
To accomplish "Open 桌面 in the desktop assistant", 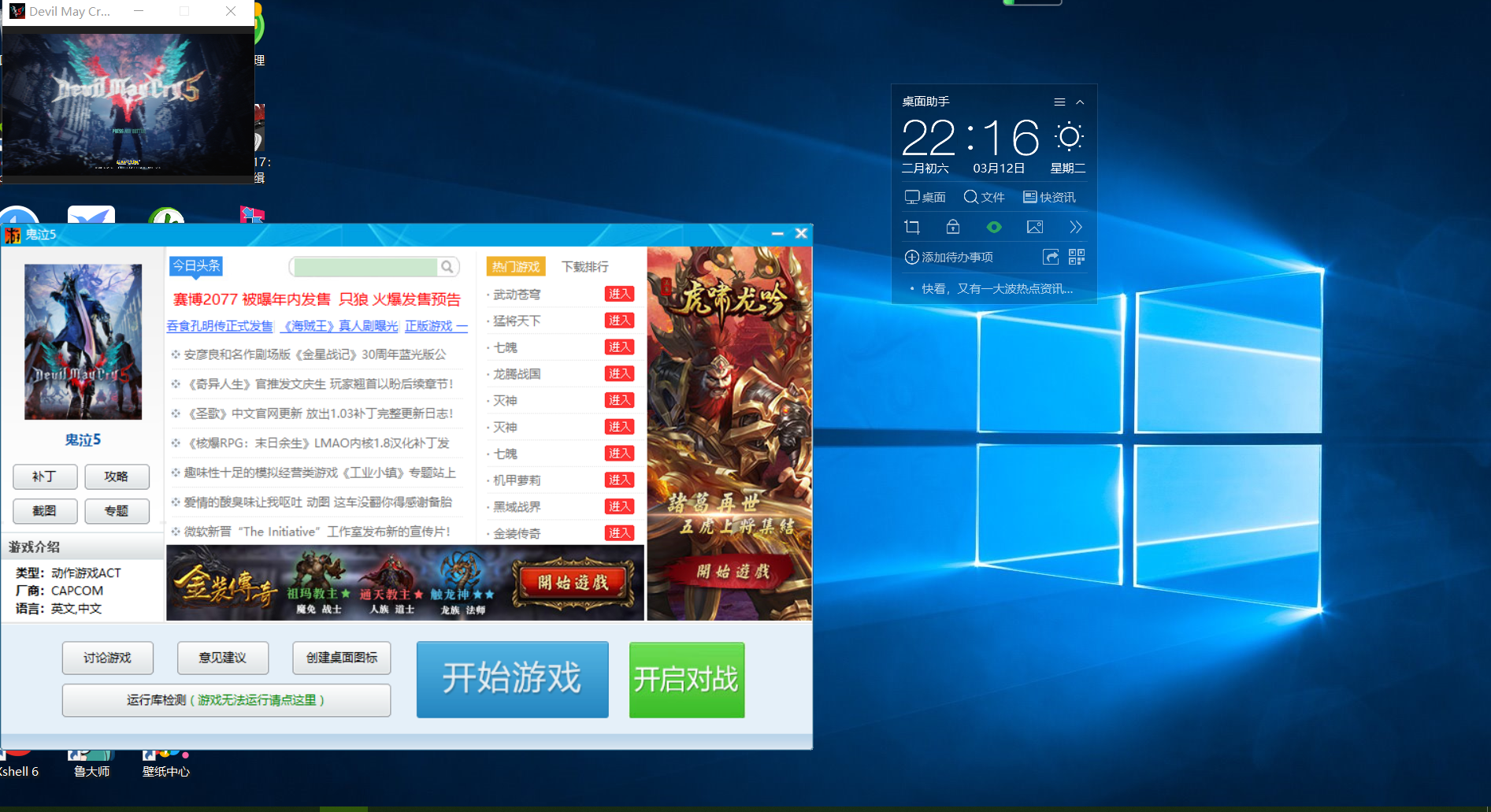I will pyautogui.click(x=925, y=197).
